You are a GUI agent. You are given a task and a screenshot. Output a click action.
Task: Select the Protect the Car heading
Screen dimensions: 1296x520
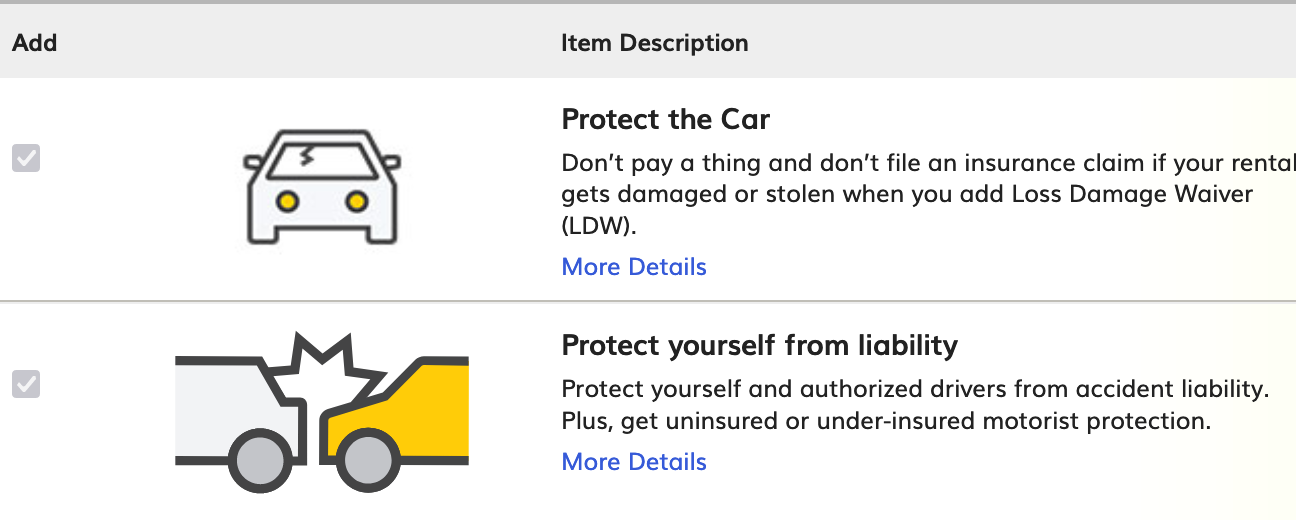[666, 120]
